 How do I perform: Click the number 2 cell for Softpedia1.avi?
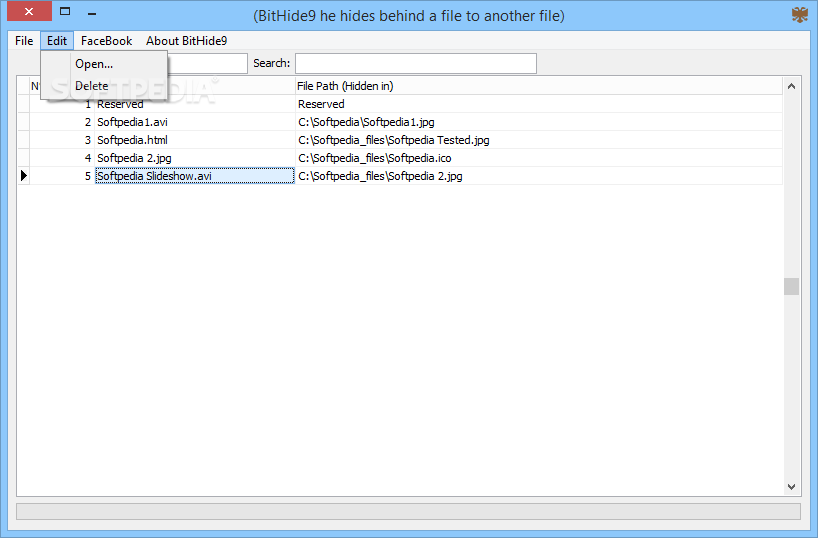62,122
